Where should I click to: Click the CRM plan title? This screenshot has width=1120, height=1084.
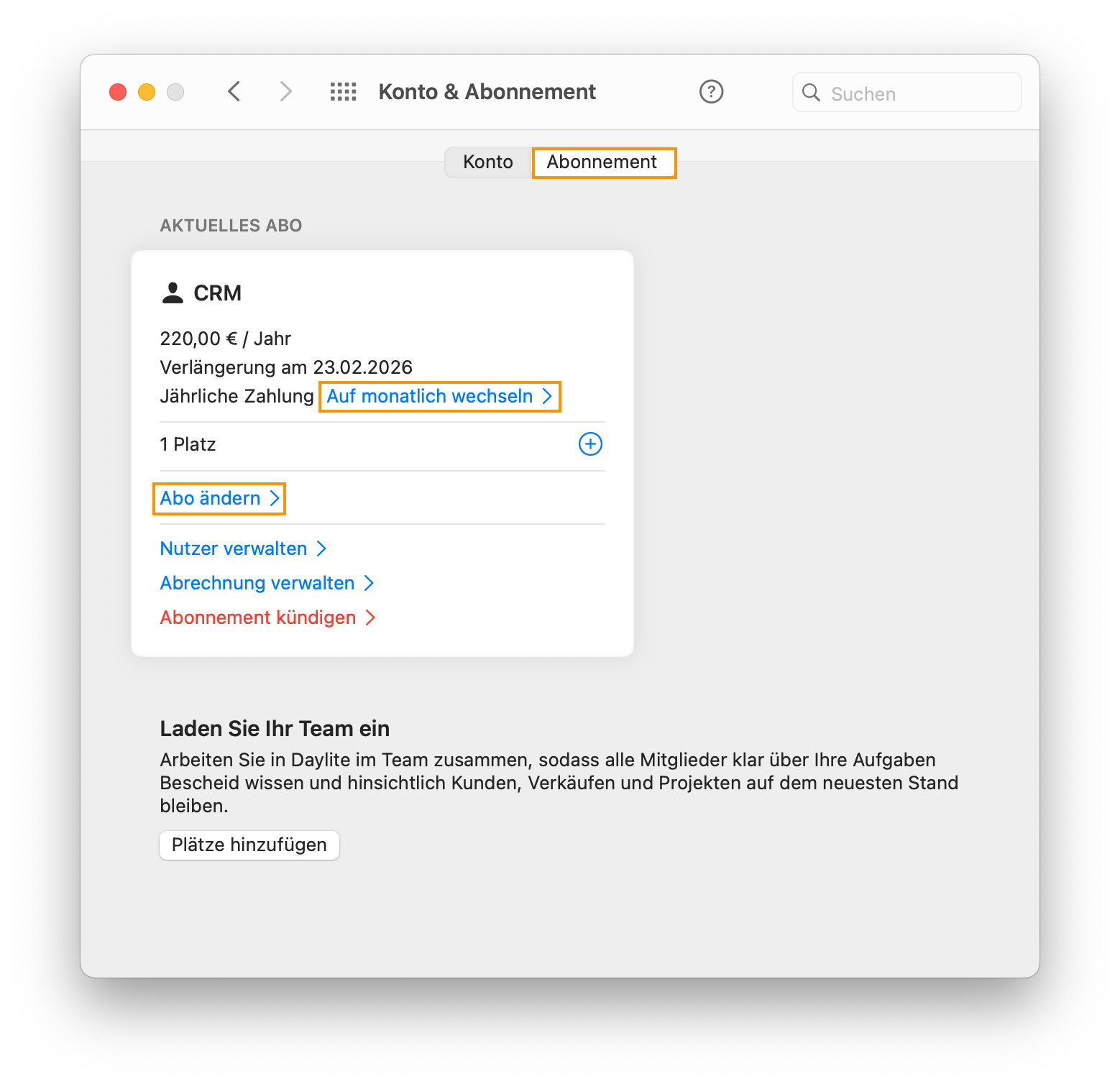217,293
